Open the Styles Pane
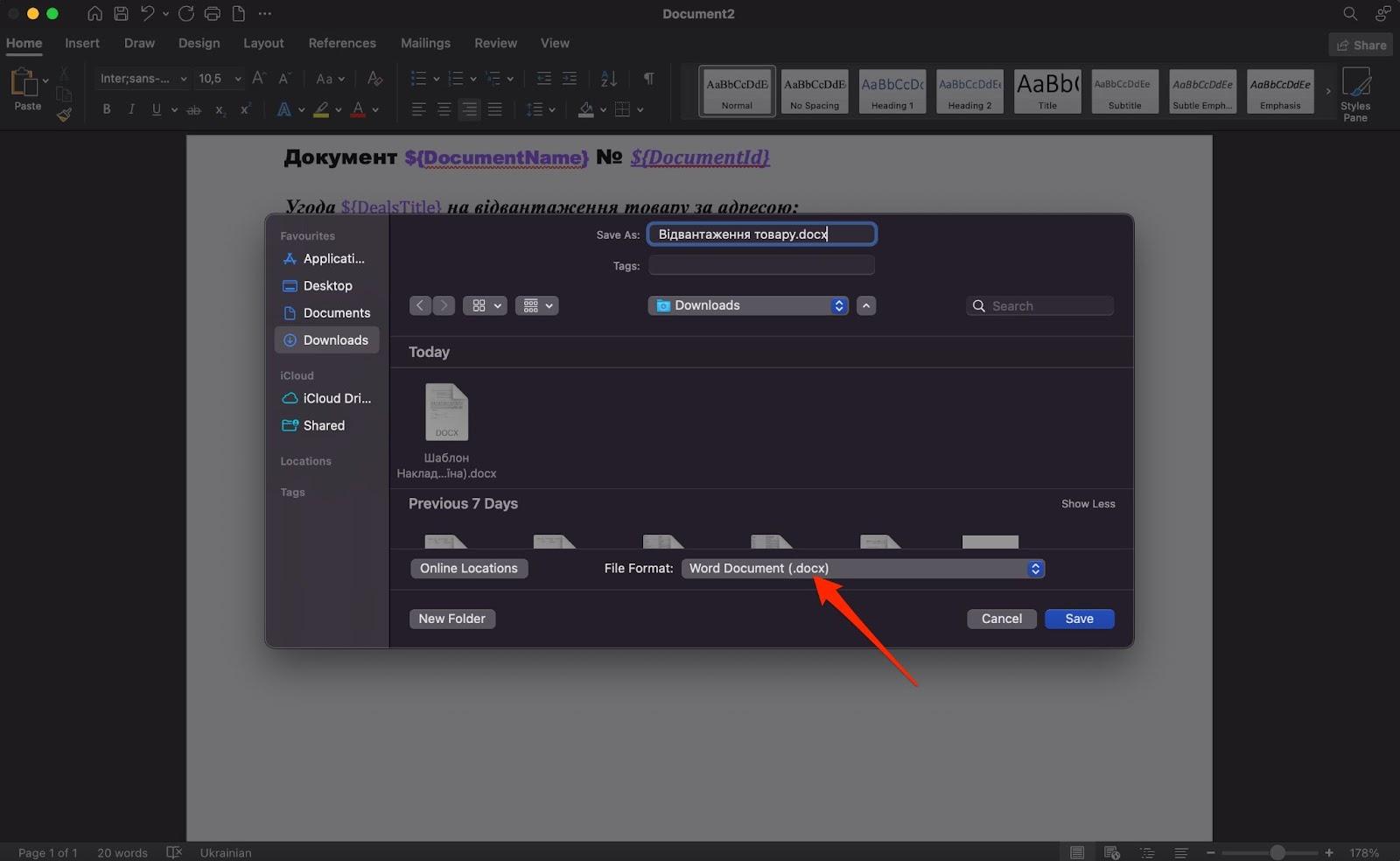This screenshot has height=861, width=1400. 1355,94
